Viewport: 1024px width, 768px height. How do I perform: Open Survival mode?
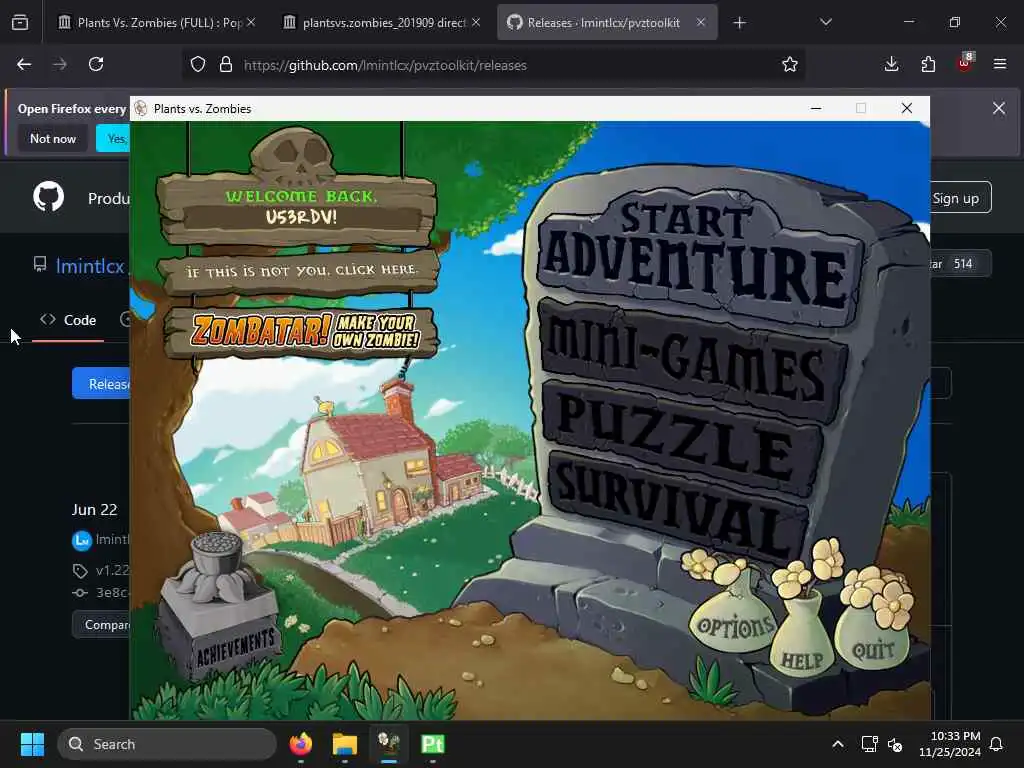tap(677, 507)
